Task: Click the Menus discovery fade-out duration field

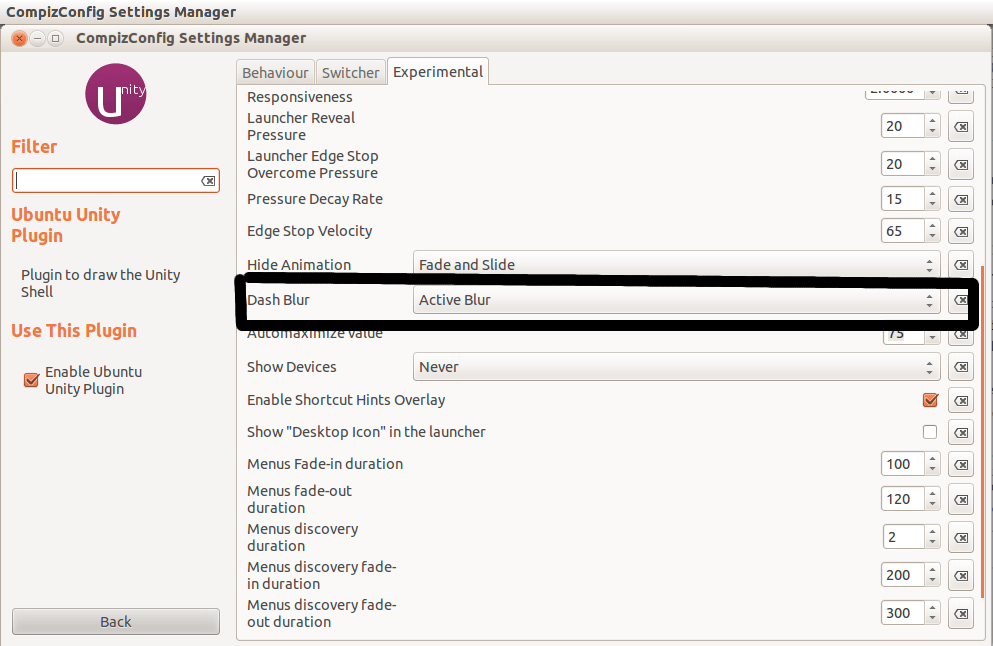Action: 903,613
